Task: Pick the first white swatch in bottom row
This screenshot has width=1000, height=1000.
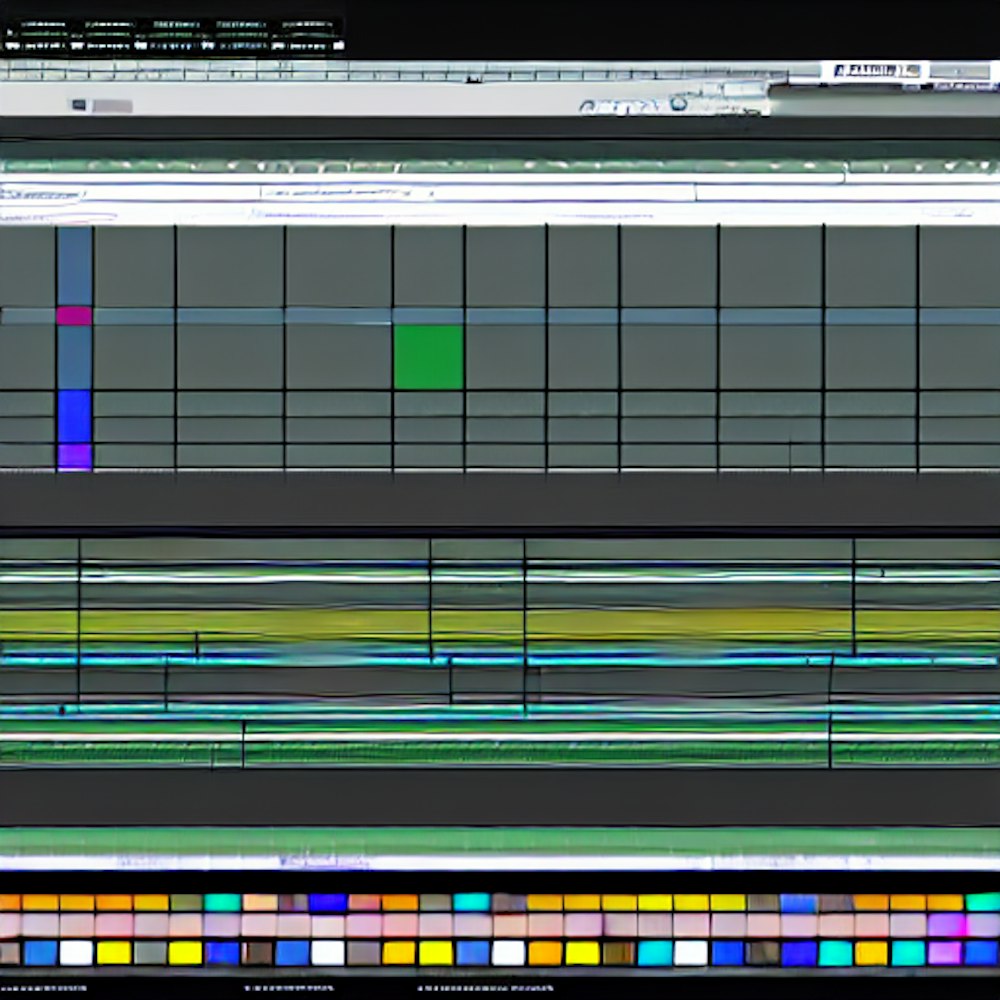Action: tap(76, 953)
